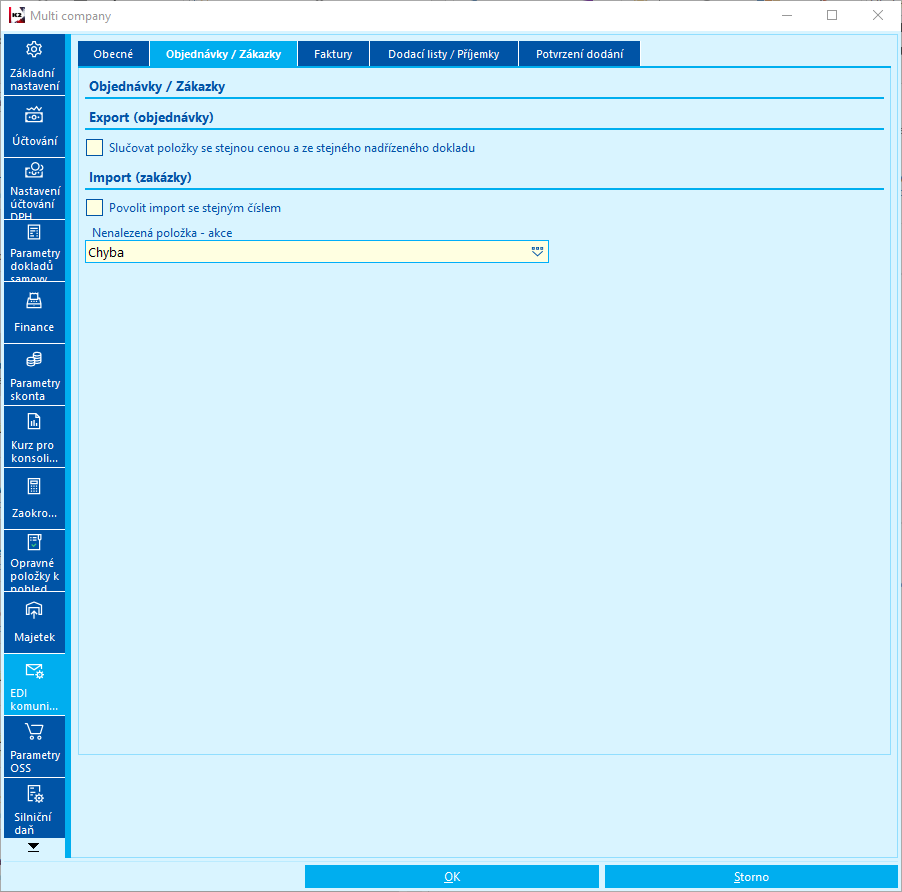Cancel with the Storno button
The image size is (902, 892).
[751, 876]
